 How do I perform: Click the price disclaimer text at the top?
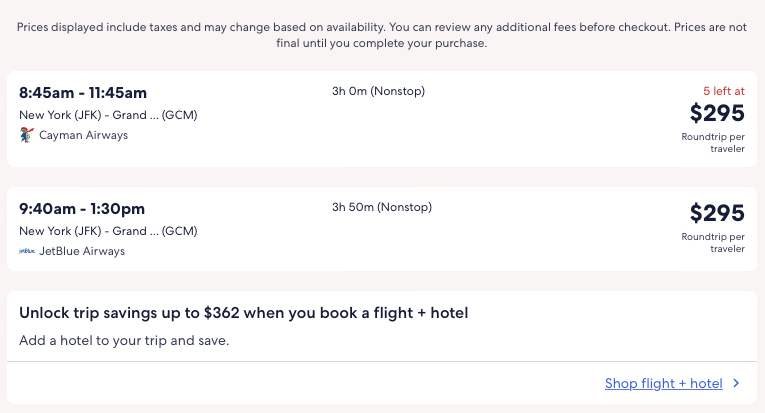(382, 35)
